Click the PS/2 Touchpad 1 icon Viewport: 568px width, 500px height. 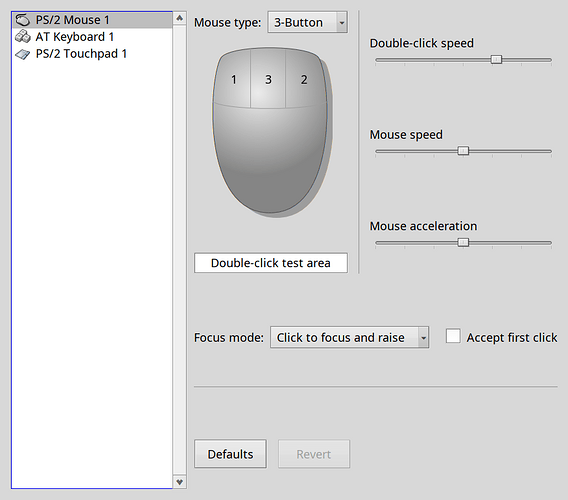22,54
